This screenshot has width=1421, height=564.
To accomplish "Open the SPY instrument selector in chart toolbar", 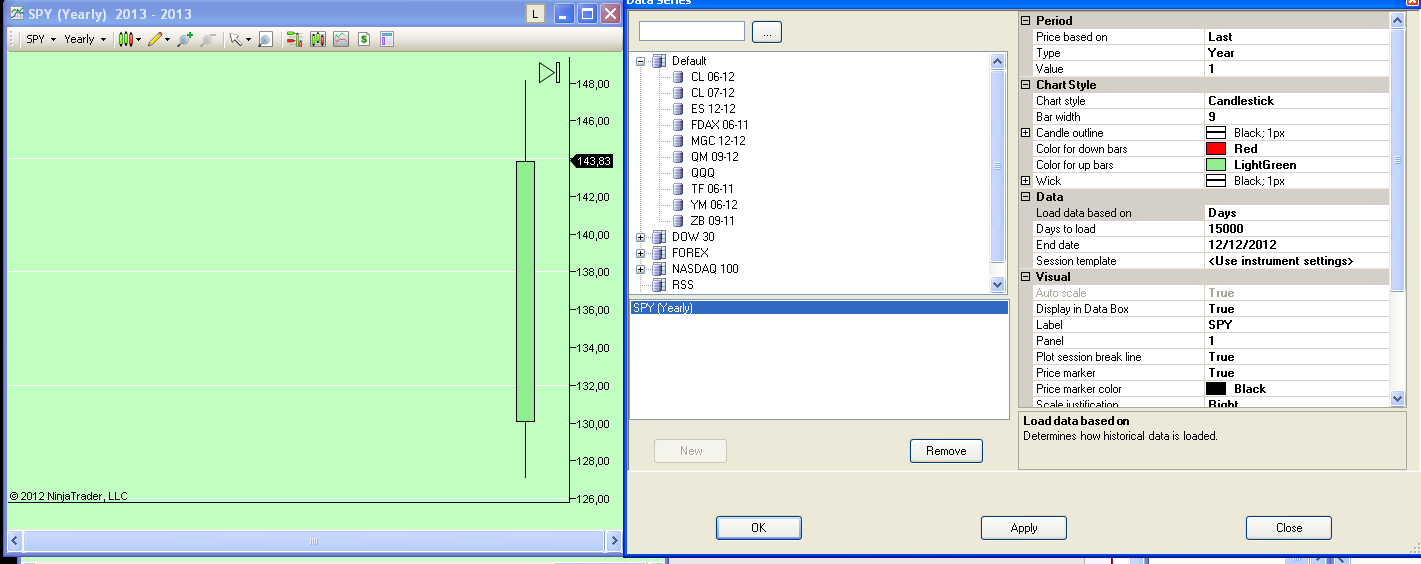I will [40, 39].
